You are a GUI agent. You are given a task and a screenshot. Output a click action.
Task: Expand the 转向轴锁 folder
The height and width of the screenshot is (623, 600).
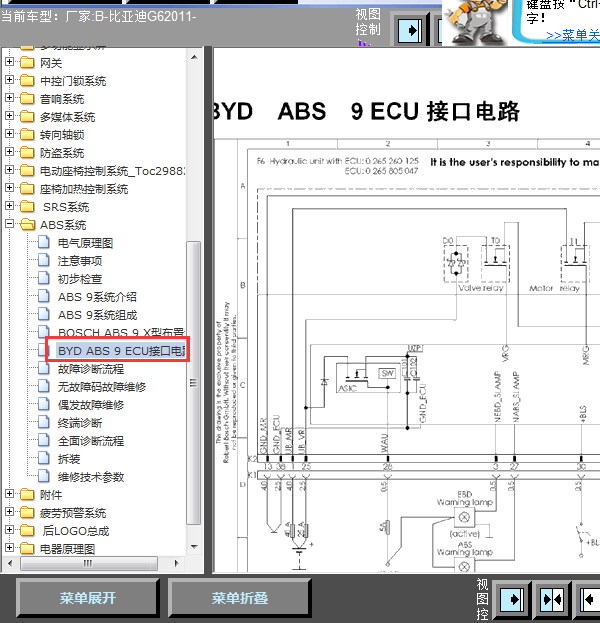click(10, 134)
